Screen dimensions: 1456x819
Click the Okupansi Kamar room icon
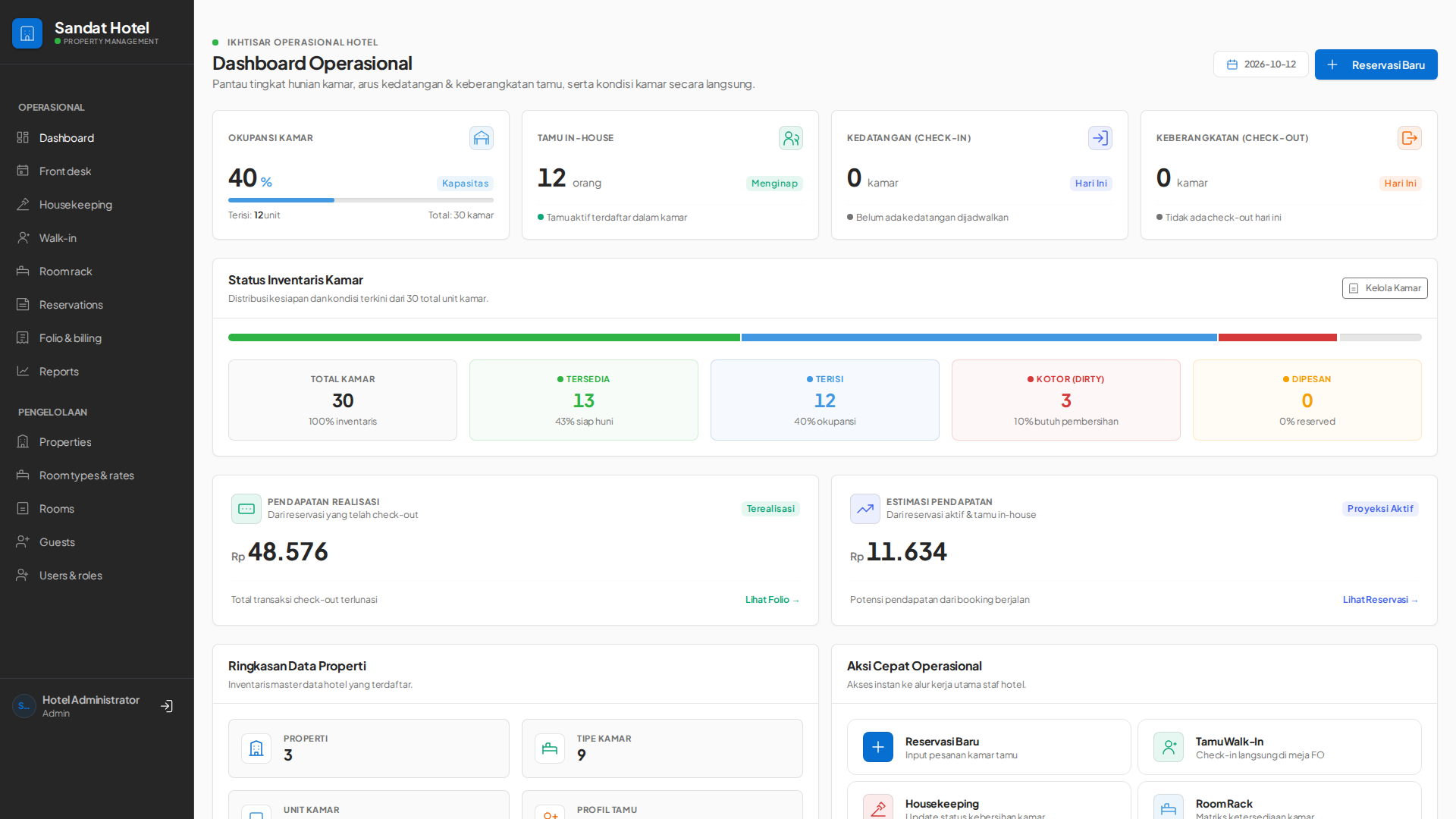click(x=482, y=138)
